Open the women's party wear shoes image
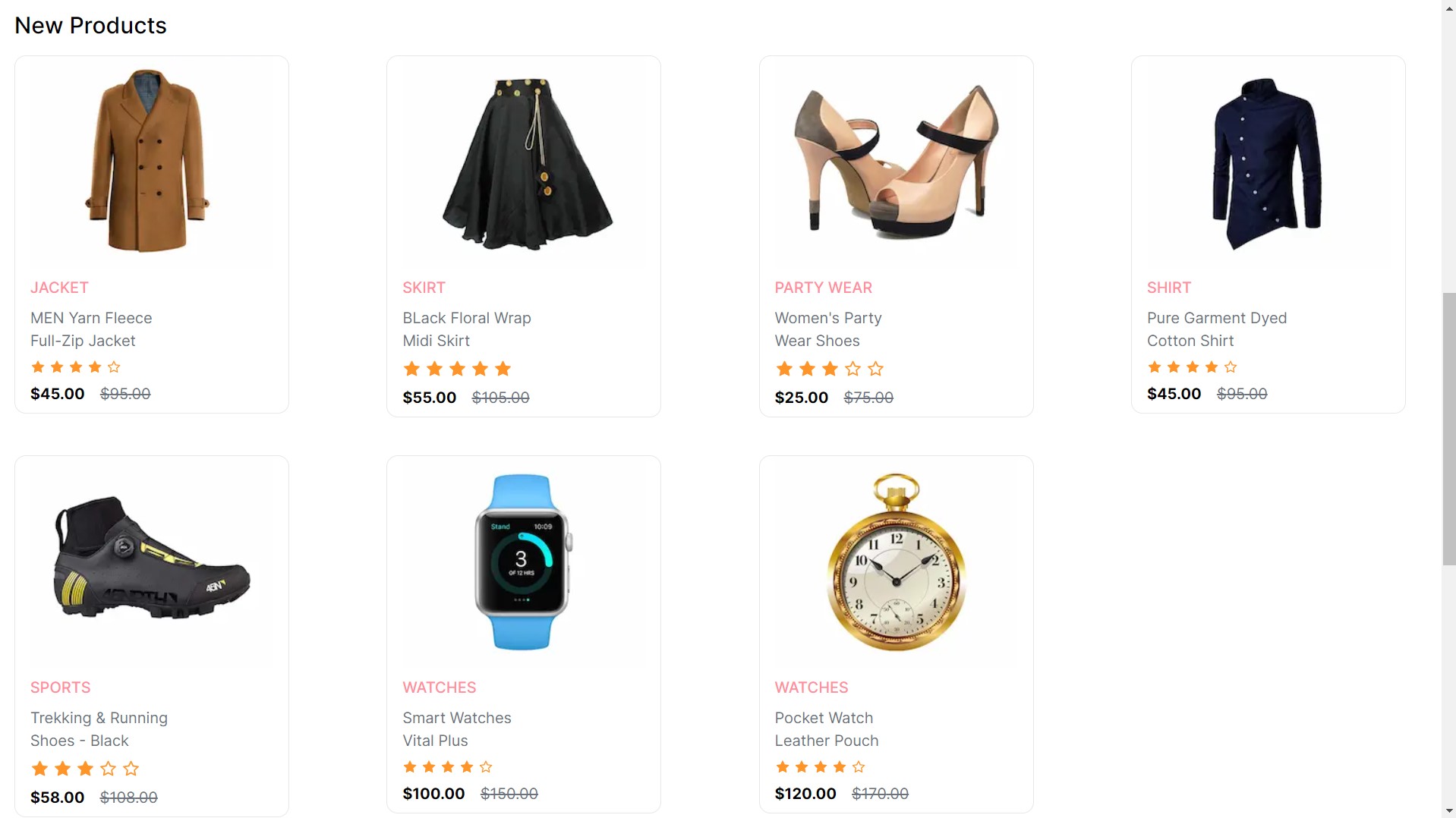 tap(896, 162)
